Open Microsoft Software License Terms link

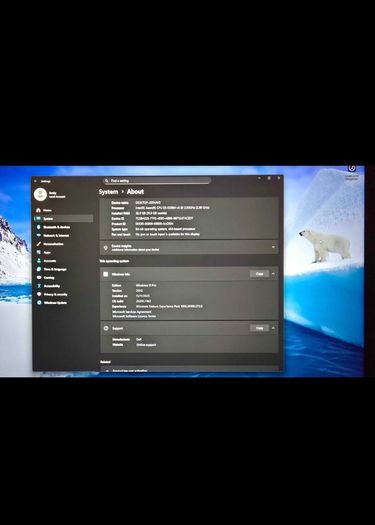pyautogui.click(x=134, y=316)
